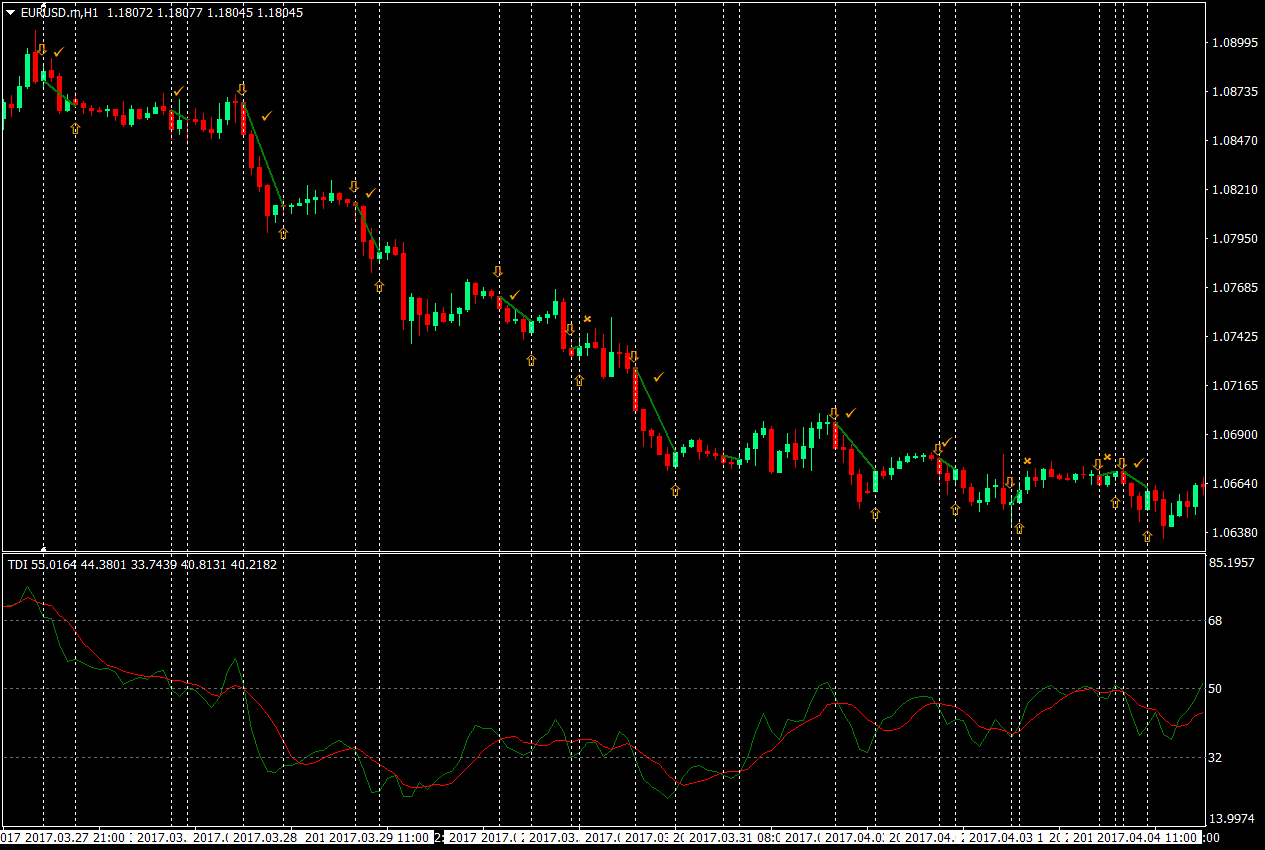The width and height of the screenshot is (1265, 850).
Task: Click the orange checkmark confirmation near the chart top-left
Action: (58, 51)
